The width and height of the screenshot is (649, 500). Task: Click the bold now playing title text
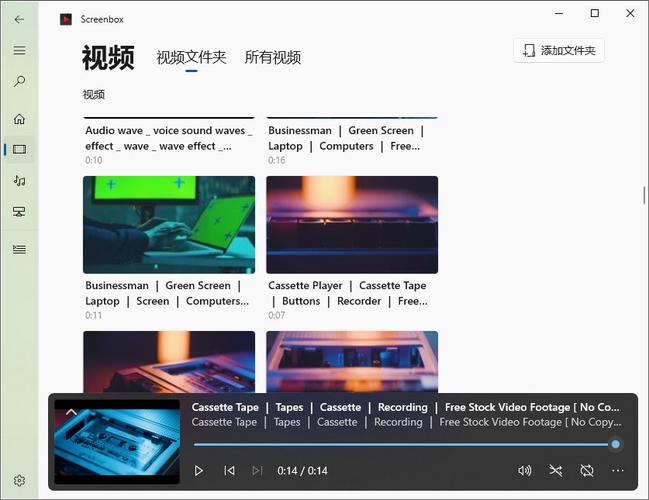(406, 407)
